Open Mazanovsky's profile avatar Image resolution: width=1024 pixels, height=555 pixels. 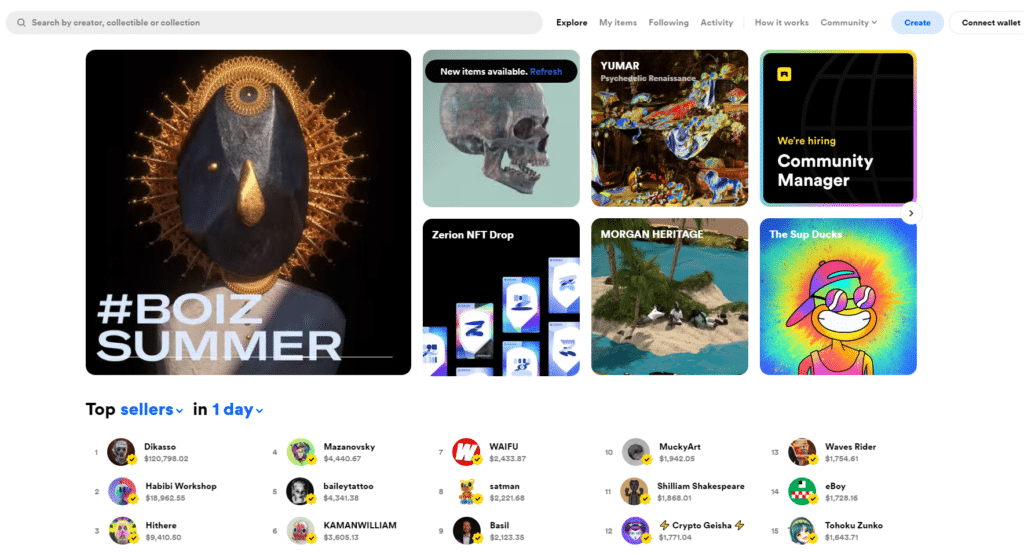click(x=301, y=452)
